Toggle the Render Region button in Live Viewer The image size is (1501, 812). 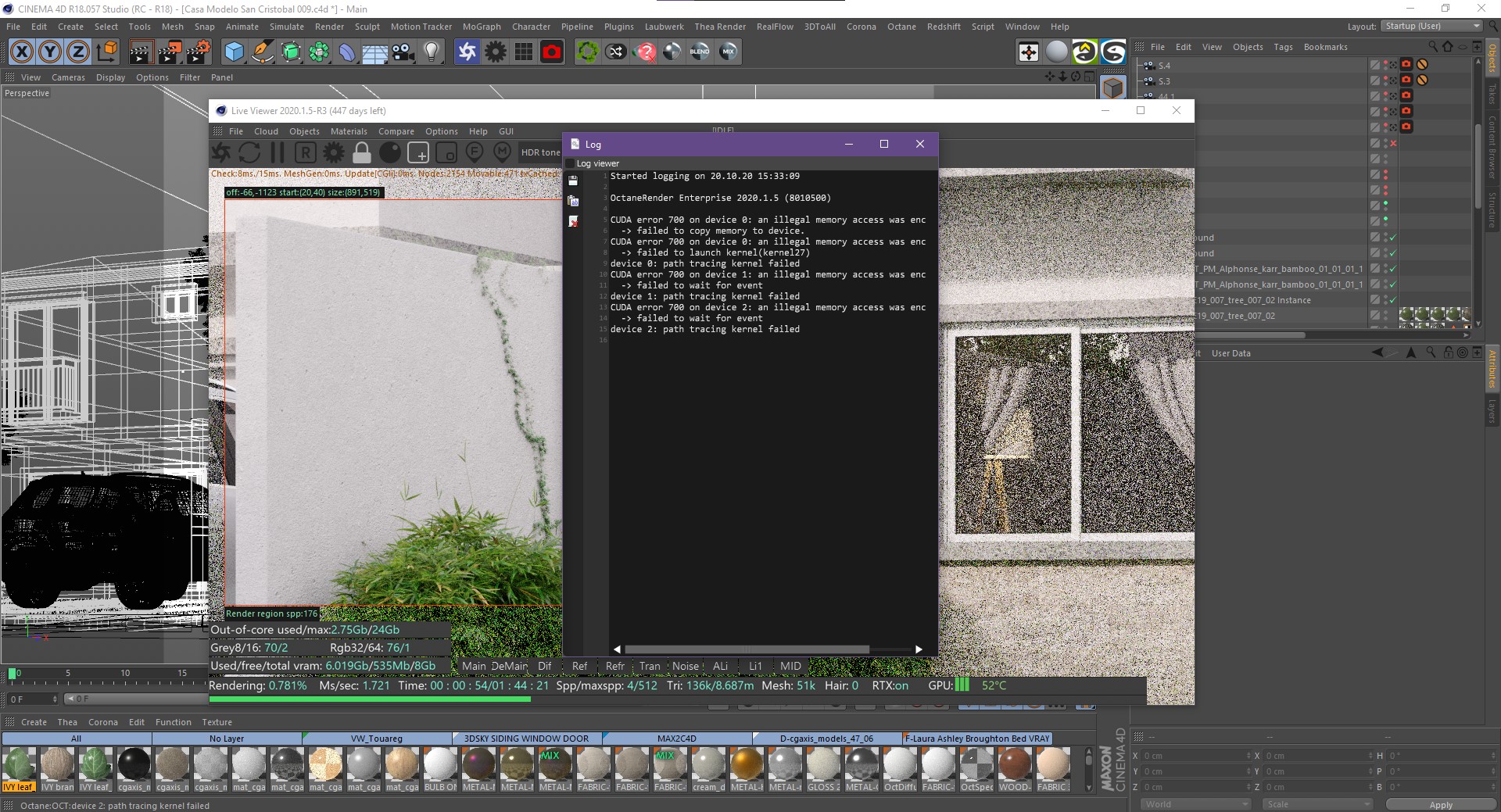[418, 152]
